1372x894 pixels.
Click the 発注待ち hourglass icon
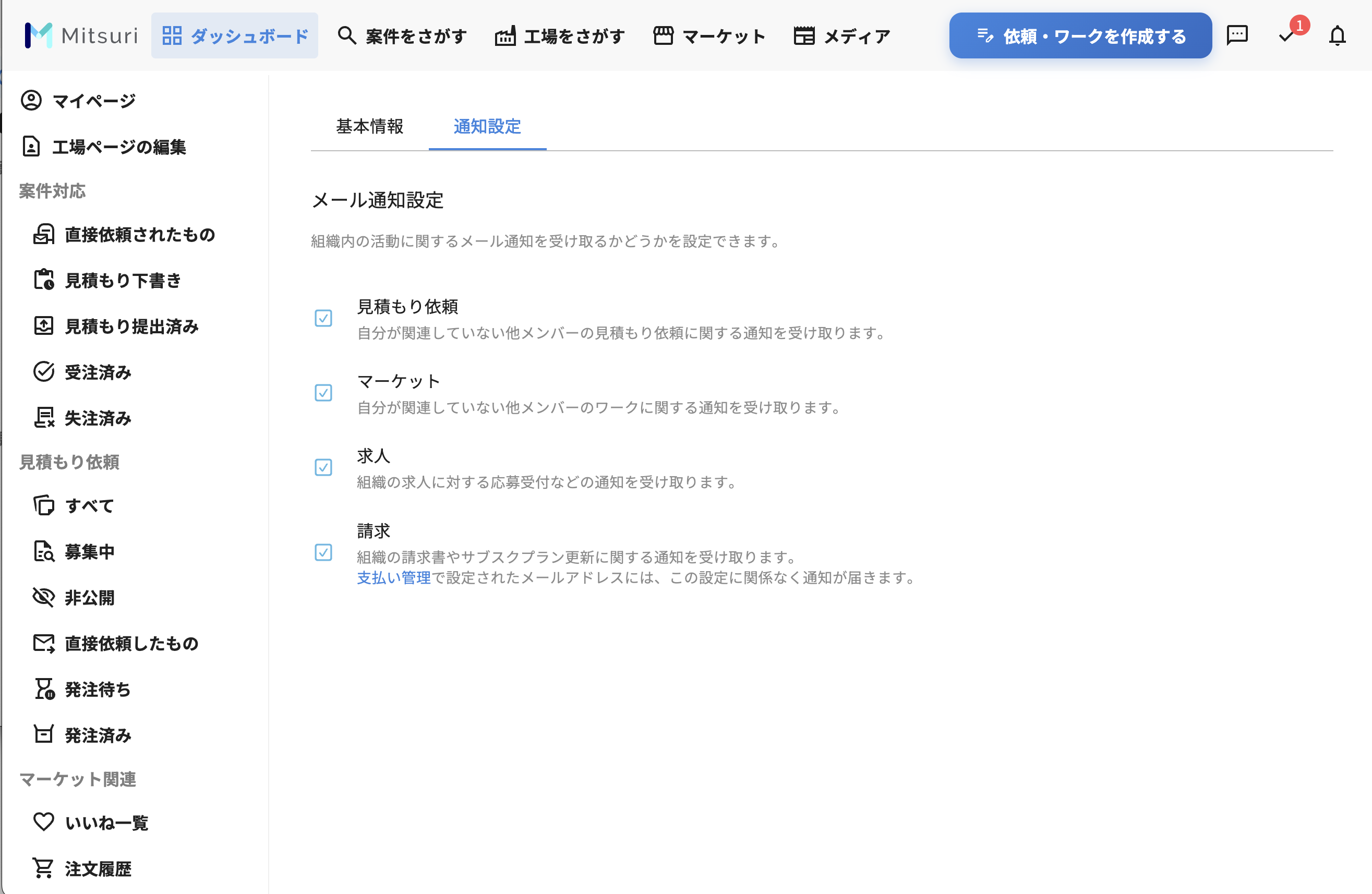point(44,690)
